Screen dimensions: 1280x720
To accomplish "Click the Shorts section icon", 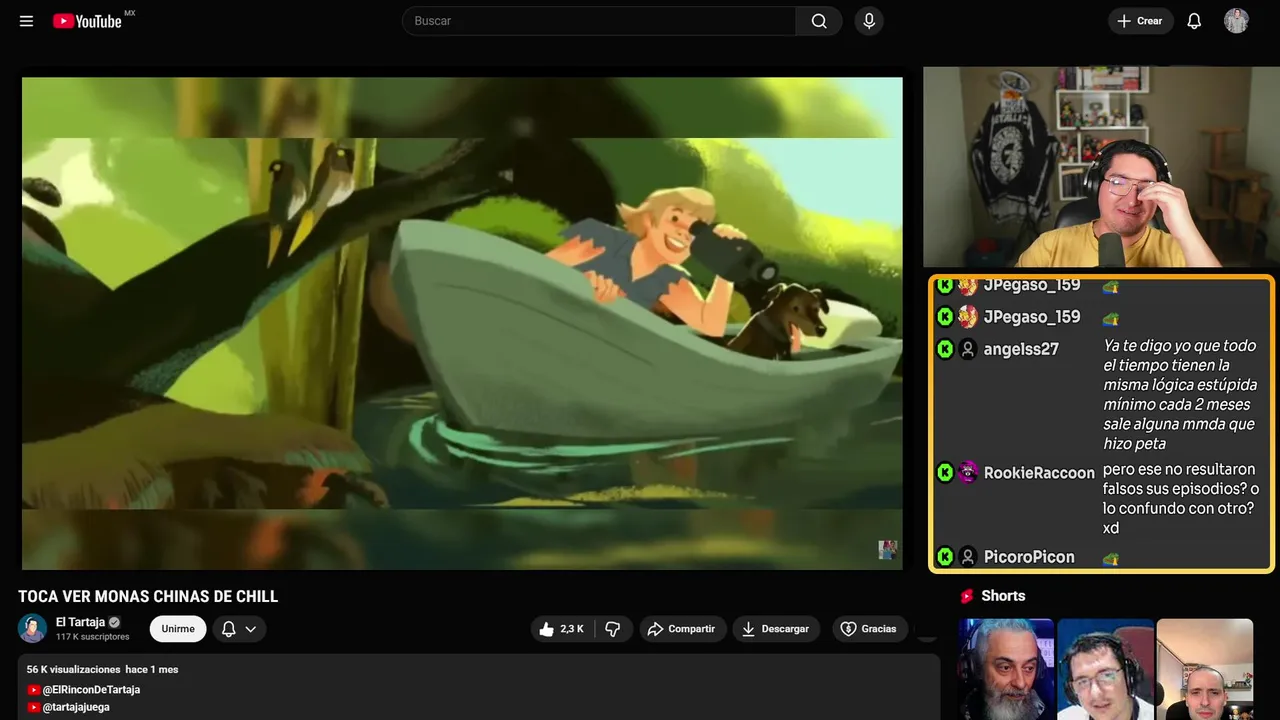I will click(967, 596).
